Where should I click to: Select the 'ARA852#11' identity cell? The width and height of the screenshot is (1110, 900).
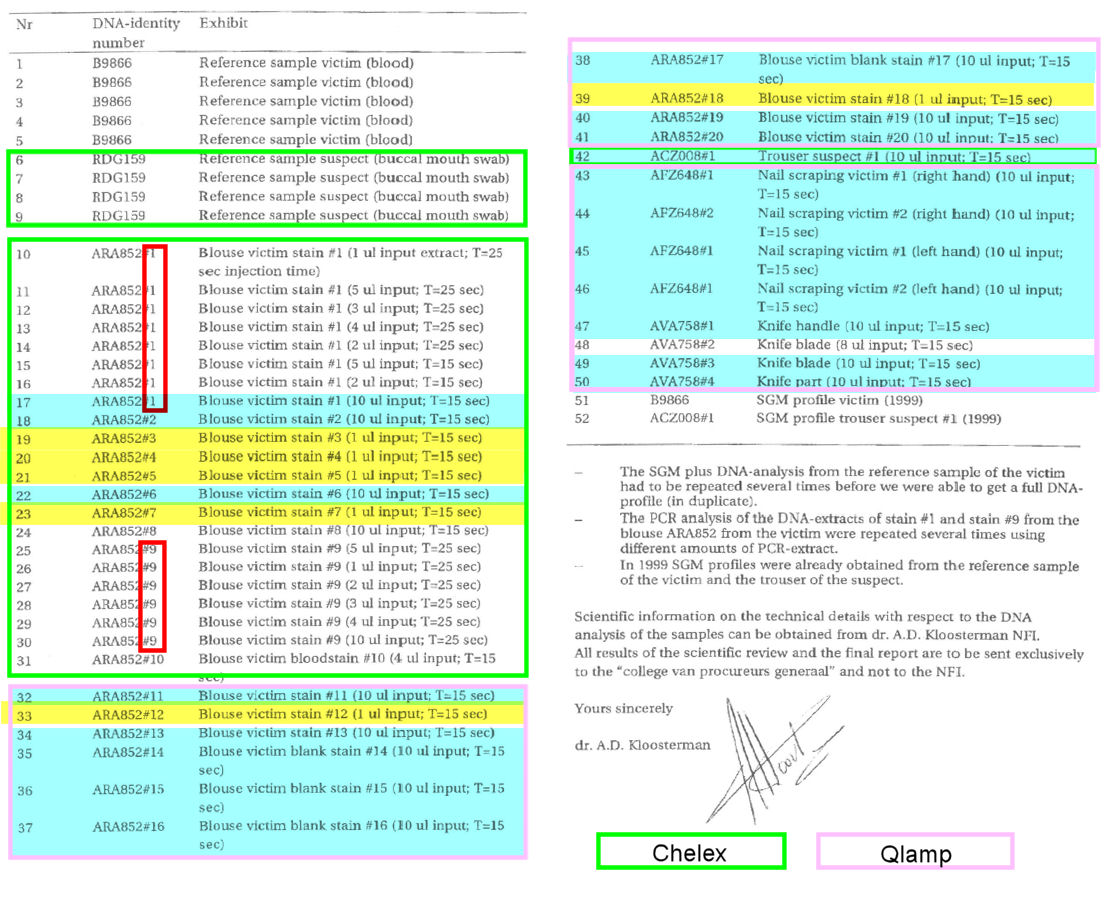pyautogui.click(x=127, y=697)
